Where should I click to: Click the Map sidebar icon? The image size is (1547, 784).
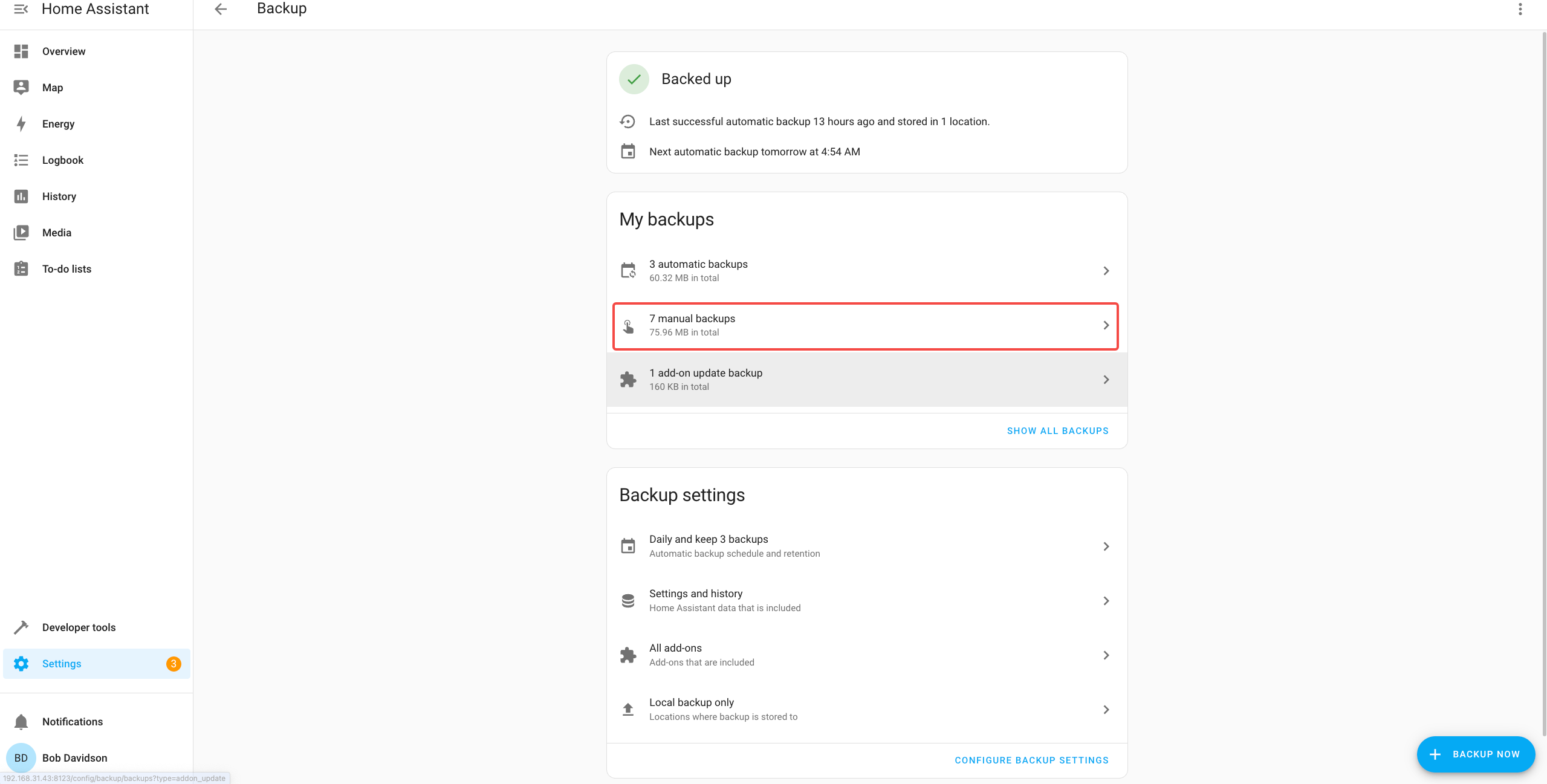click(x=21, y=88)
